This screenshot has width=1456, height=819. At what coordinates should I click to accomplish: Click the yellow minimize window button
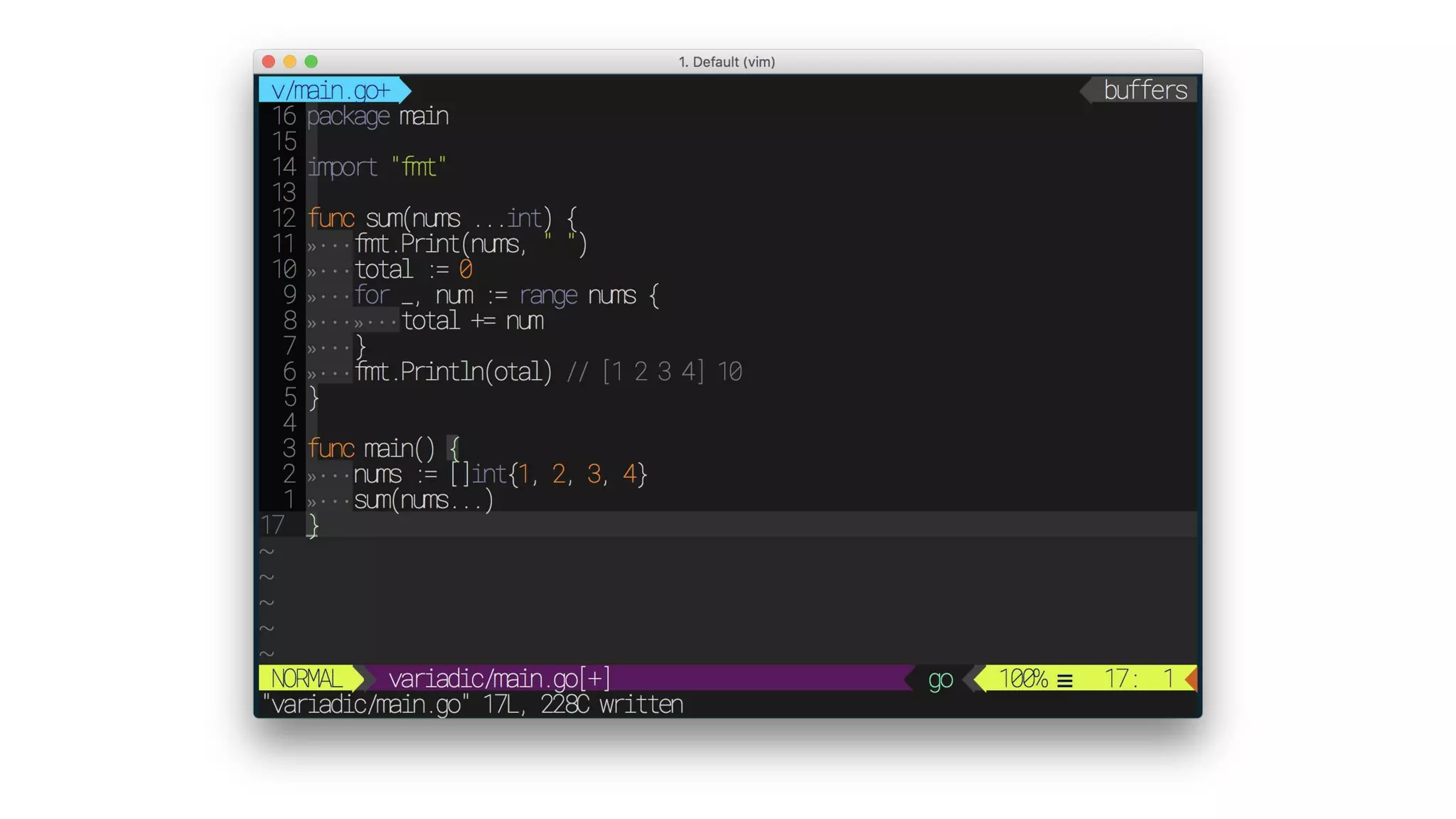click(289, 62)
